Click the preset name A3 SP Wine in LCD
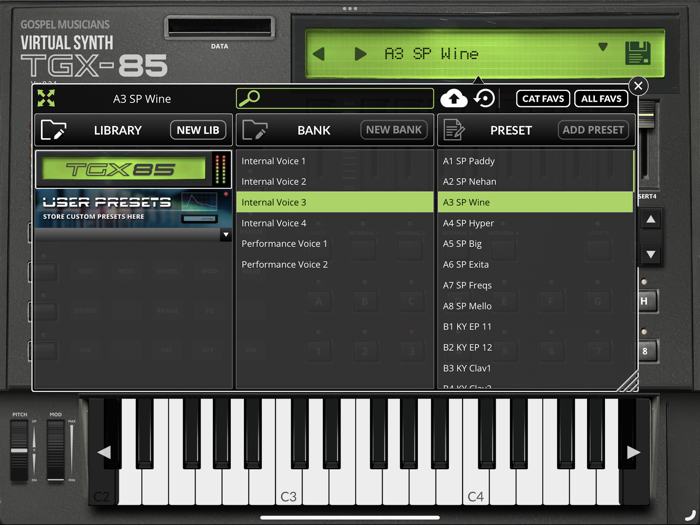This screenshot has height=525, width=700. (x=431, y=54)
